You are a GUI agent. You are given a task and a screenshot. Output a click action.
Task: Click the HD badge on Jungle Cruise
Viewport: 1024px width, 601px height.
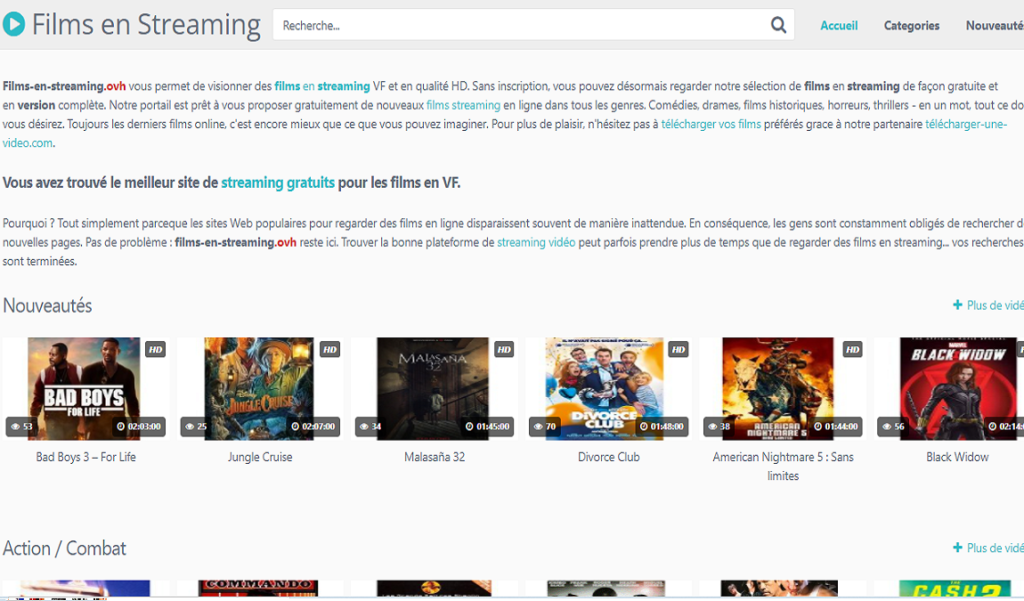[330, 349]
